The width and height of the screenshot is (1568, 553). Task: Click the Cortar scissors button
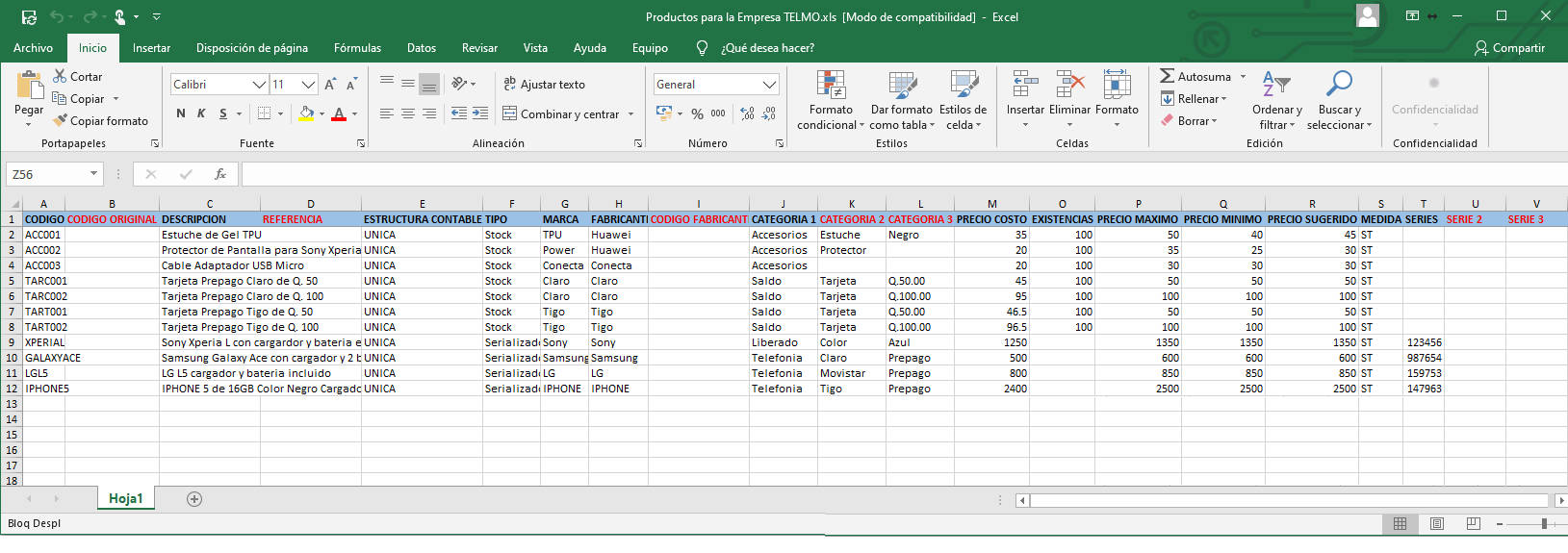[78, 76]
